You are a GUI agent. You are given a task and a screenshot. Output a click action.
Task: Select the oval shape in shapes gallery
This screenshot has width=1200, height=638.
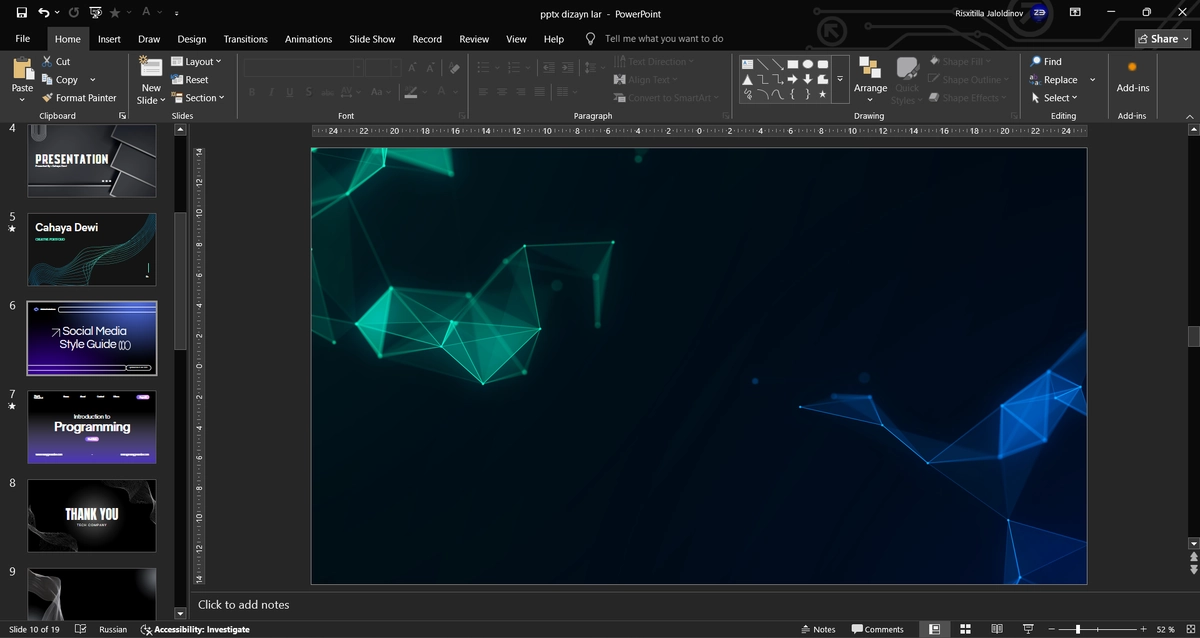[808, 64]
